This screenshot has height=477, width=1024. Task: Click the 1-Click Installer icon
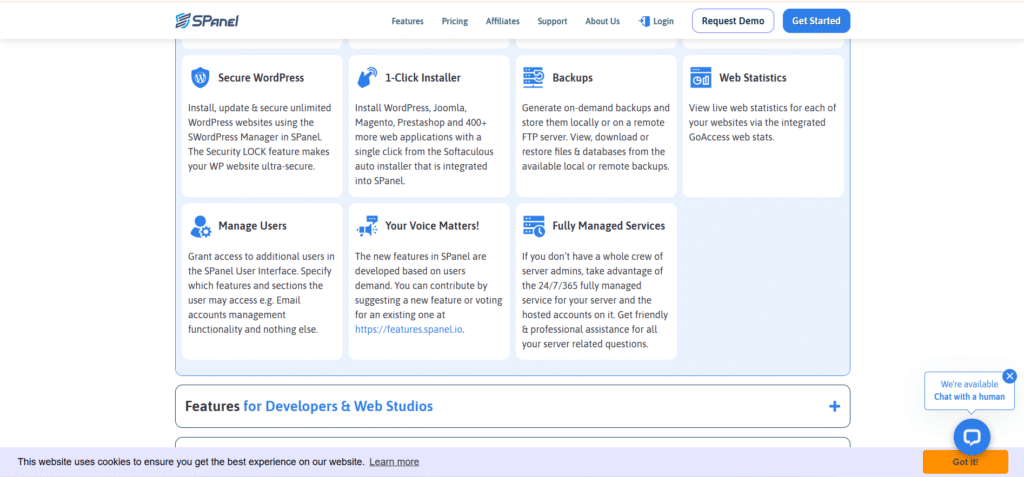[x=367, y=77]
